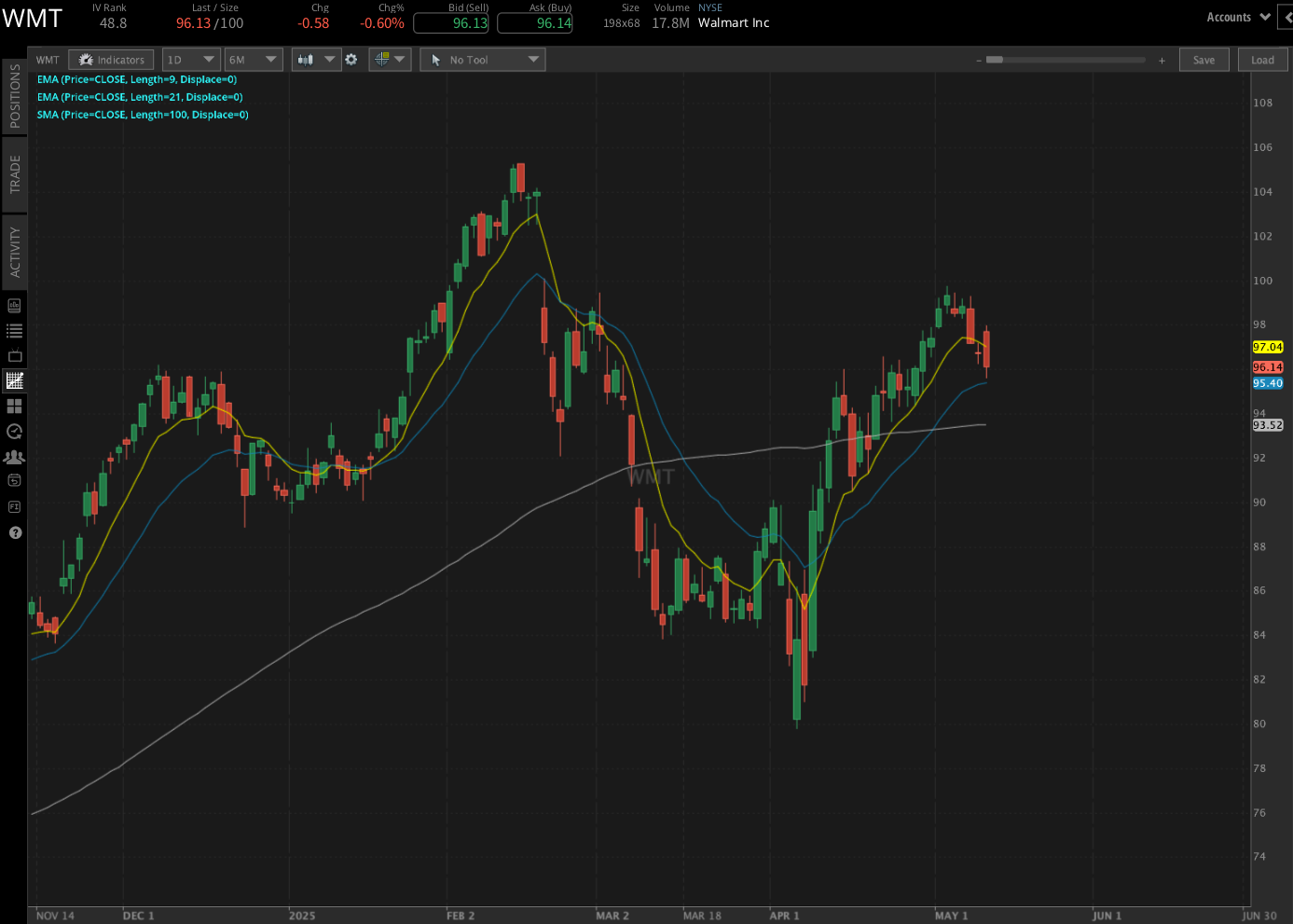Expand the No Tool drawing dropdown
Screen dimensions: 1293x924
[483, 60]
